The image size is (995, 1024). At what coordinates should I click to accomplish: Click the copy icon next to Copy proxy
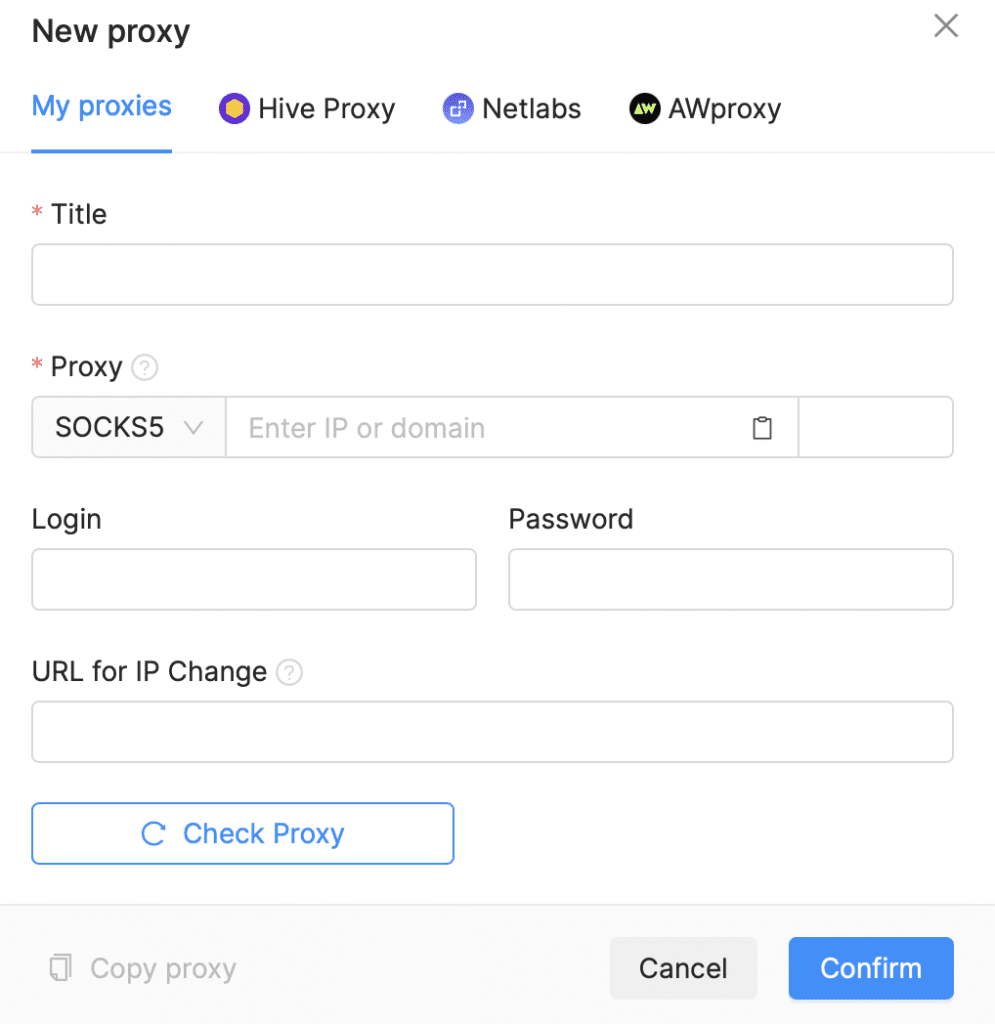[x=60, y=967]
